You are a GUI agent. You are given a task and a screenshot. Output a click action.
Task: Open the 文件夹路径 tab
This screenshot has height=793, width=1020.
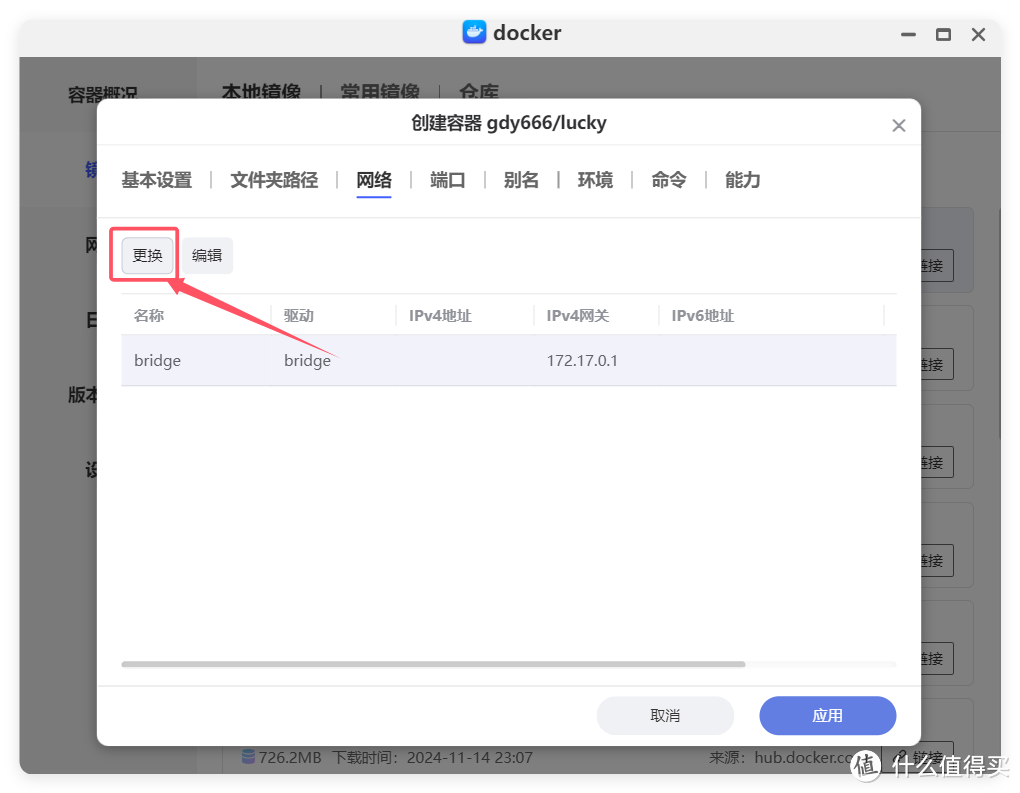coord(274,180)
